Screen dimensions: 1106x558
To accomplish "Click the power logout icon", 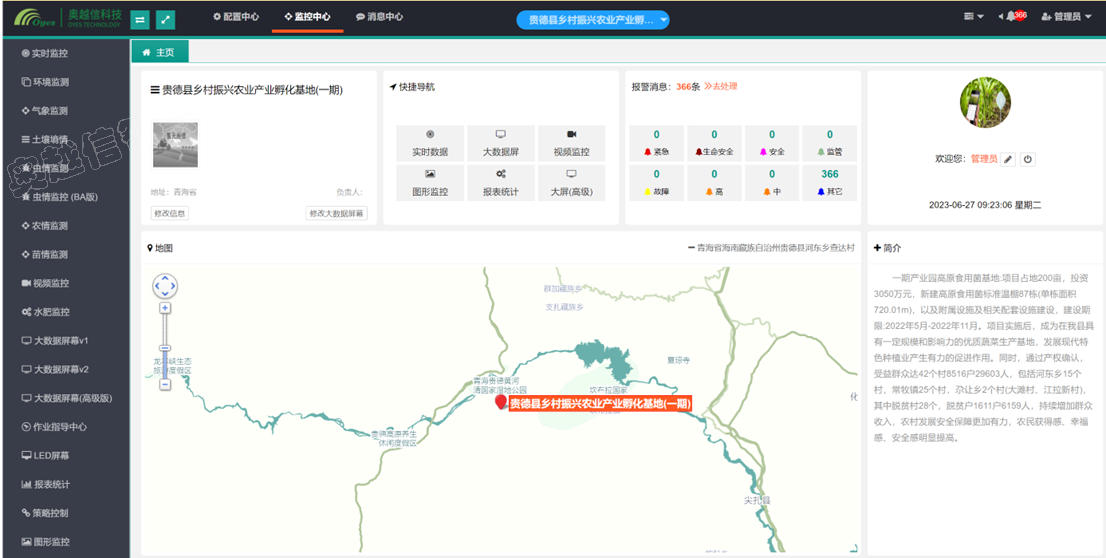I will (x=1027, y=159).
